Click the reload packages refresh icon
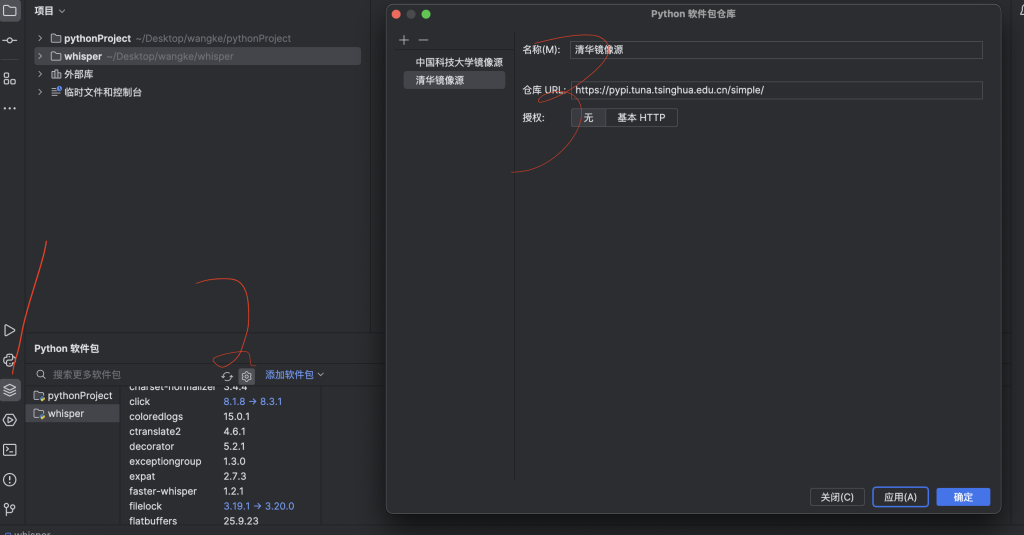The height and width of the screenshot is (535, 1024). point(227,376)
